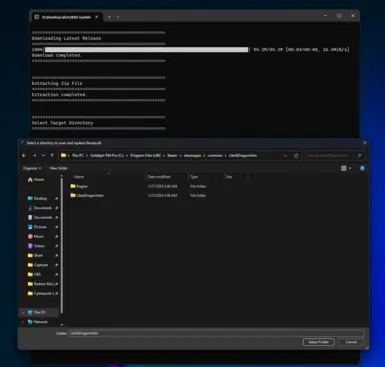Select the LikeADragonIshin folder row
Viewport: 385px width, 367px height.
138,196
